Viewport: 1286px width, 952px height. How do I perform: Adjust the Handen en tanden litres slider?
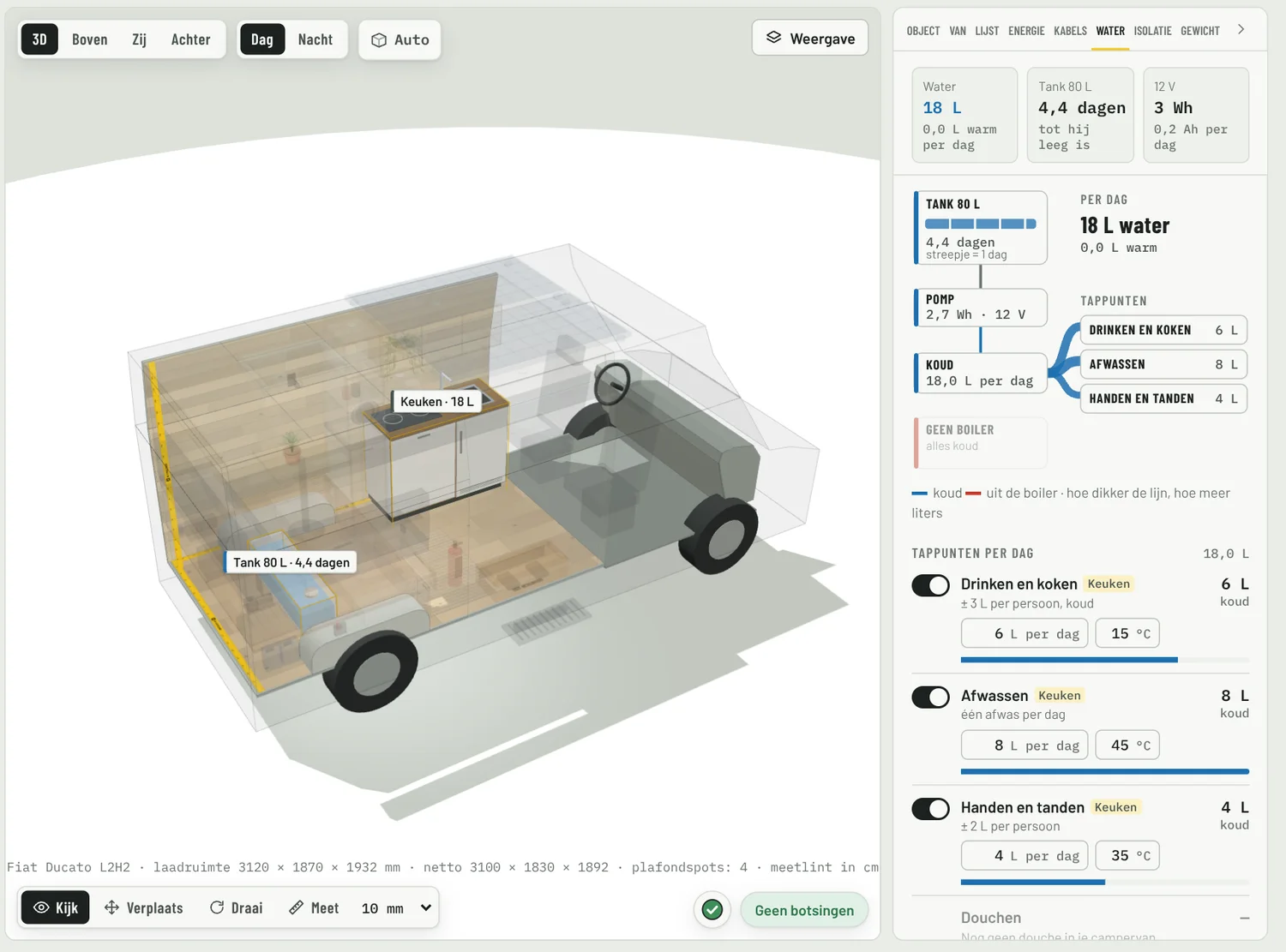1105,882
